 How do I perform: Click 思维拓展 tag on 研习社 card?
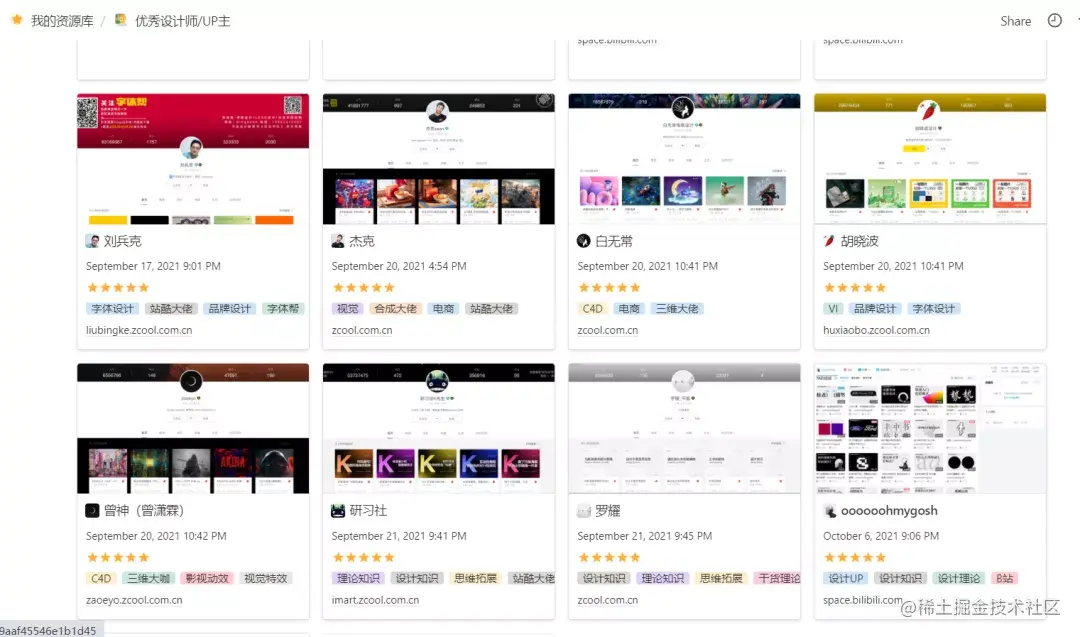coord(475,578)
